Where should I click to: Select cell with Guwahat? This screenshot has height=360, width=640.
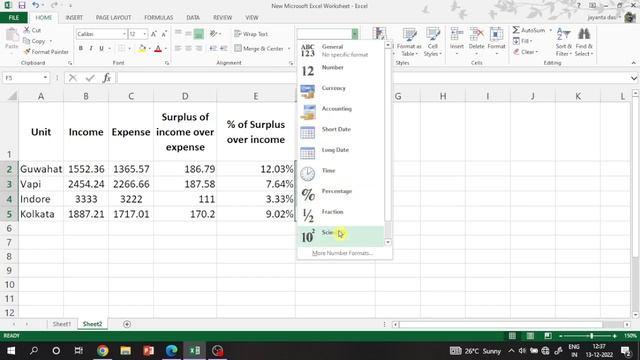[41, 169]
